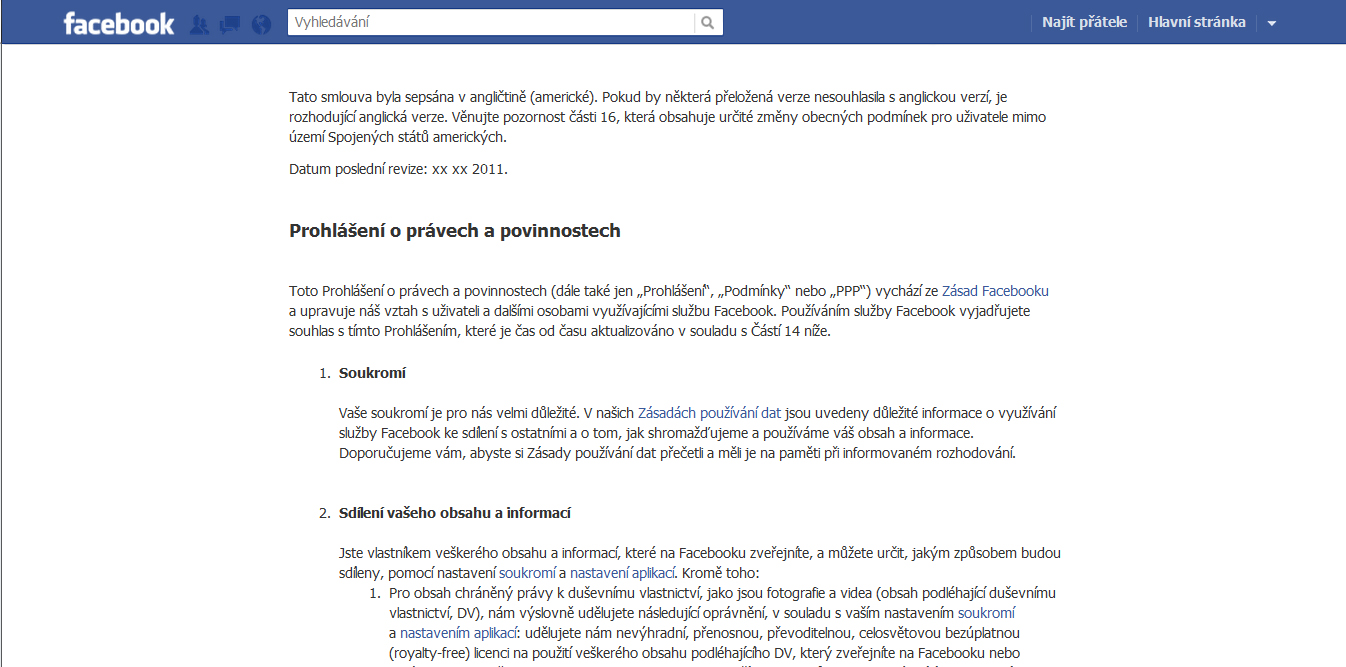The width and height of the screenshot is (1346, 667).
Task: Open the messages icon in top bar
Action: 230,24
